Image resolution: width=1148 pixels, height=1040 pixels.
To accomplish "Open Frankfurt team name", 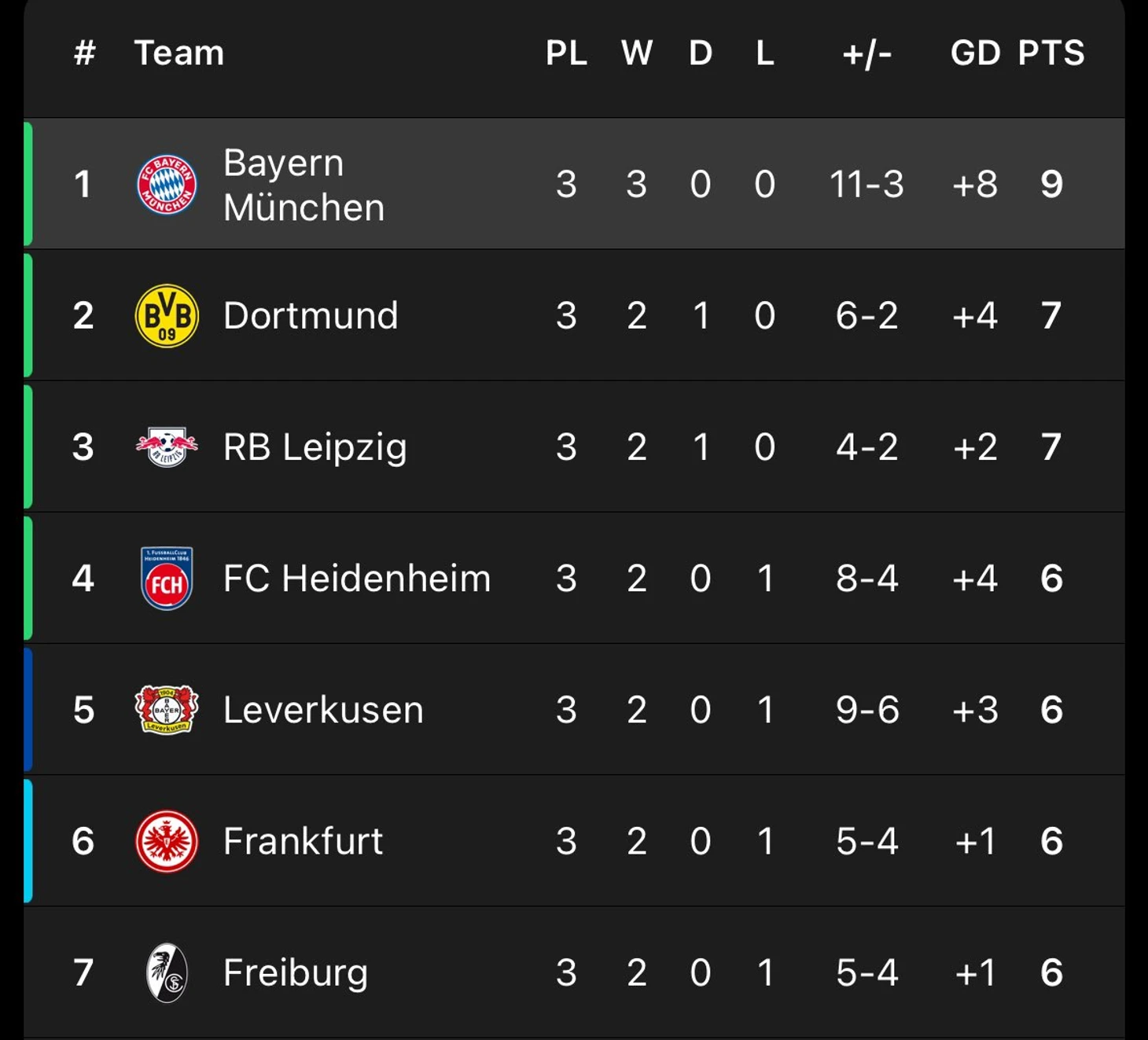I will coord(303,841).
